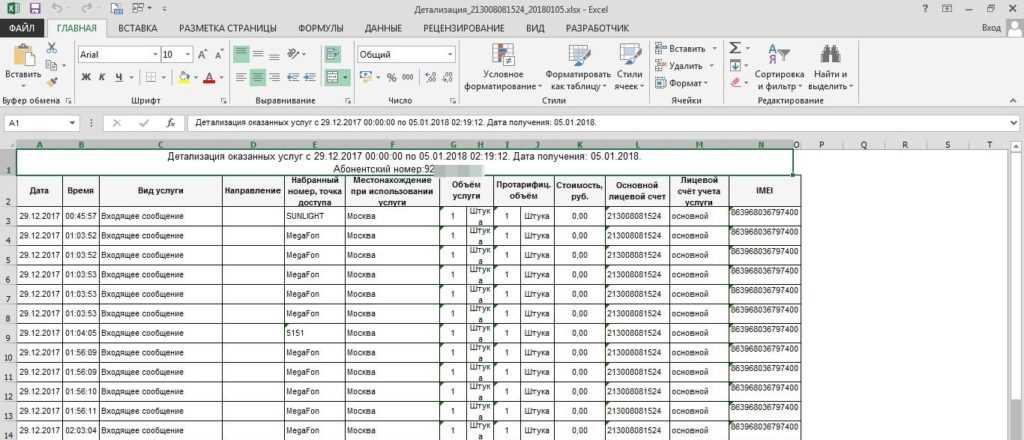The height and width of the screenshot is (440, 1024).
Task: Open the ФАЙЛ menu
Action: (x=22, y=29)
